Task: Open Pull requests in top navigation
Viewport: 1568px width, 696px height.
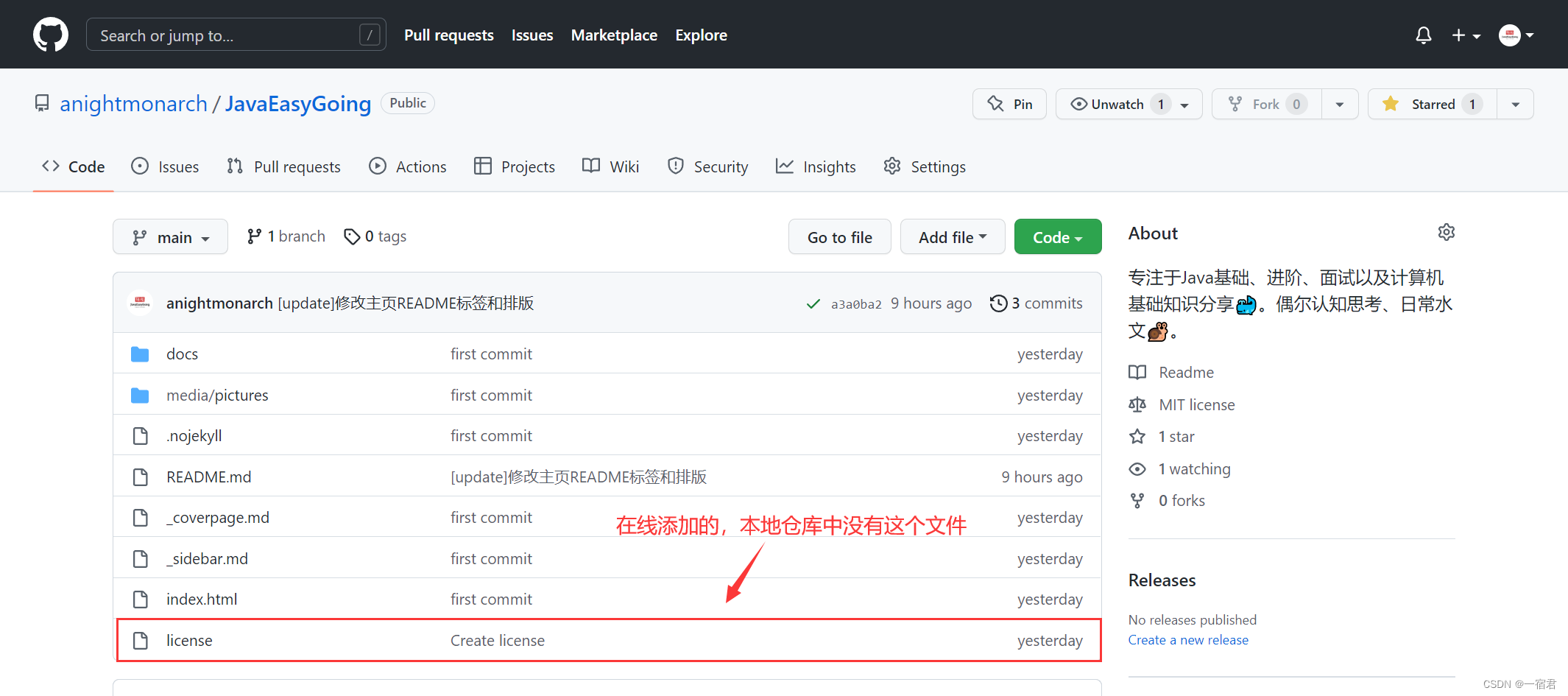Action: 449,35
